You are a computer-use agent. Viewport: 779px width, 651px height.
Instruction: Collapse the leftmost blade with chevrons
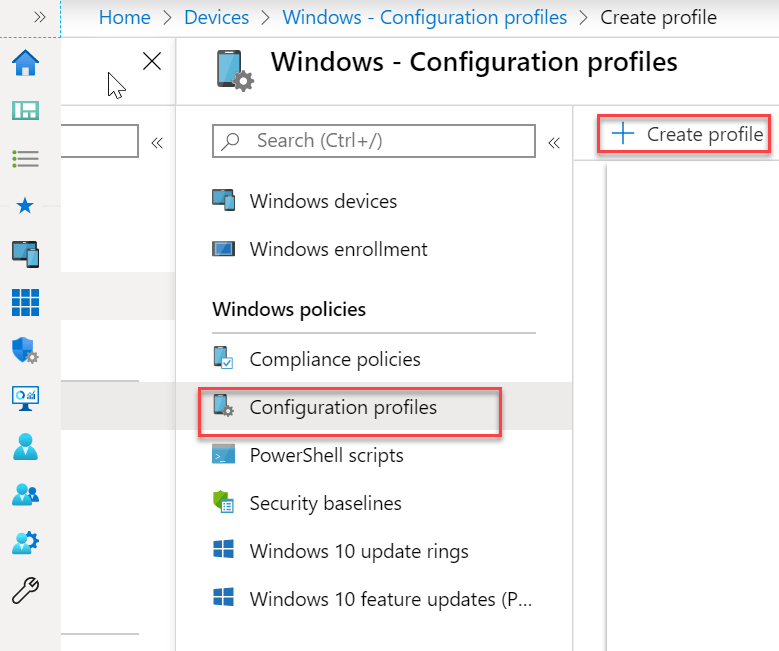click(156, 143)
